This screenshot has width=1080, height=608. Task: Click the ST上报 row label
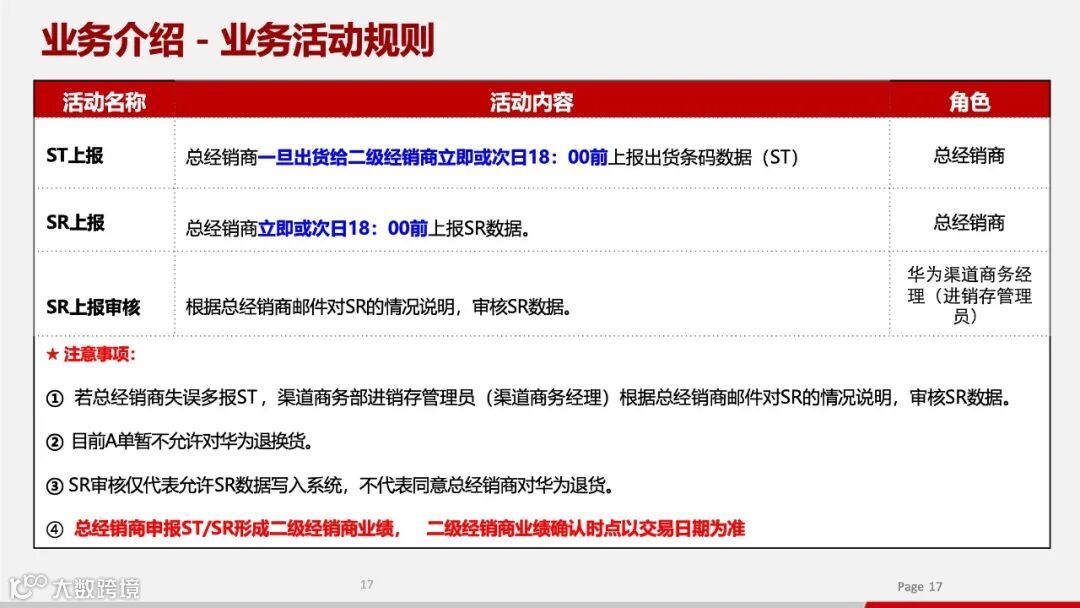[x=75, y=156]
